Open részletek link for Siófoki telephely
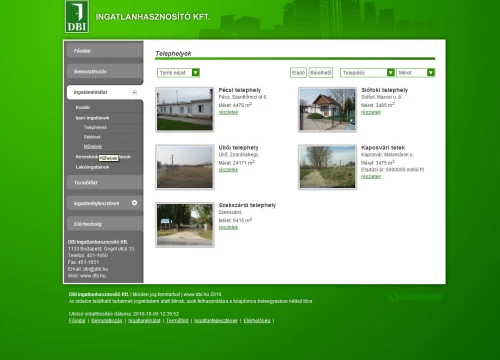500x360 pixels. point(371,112)
